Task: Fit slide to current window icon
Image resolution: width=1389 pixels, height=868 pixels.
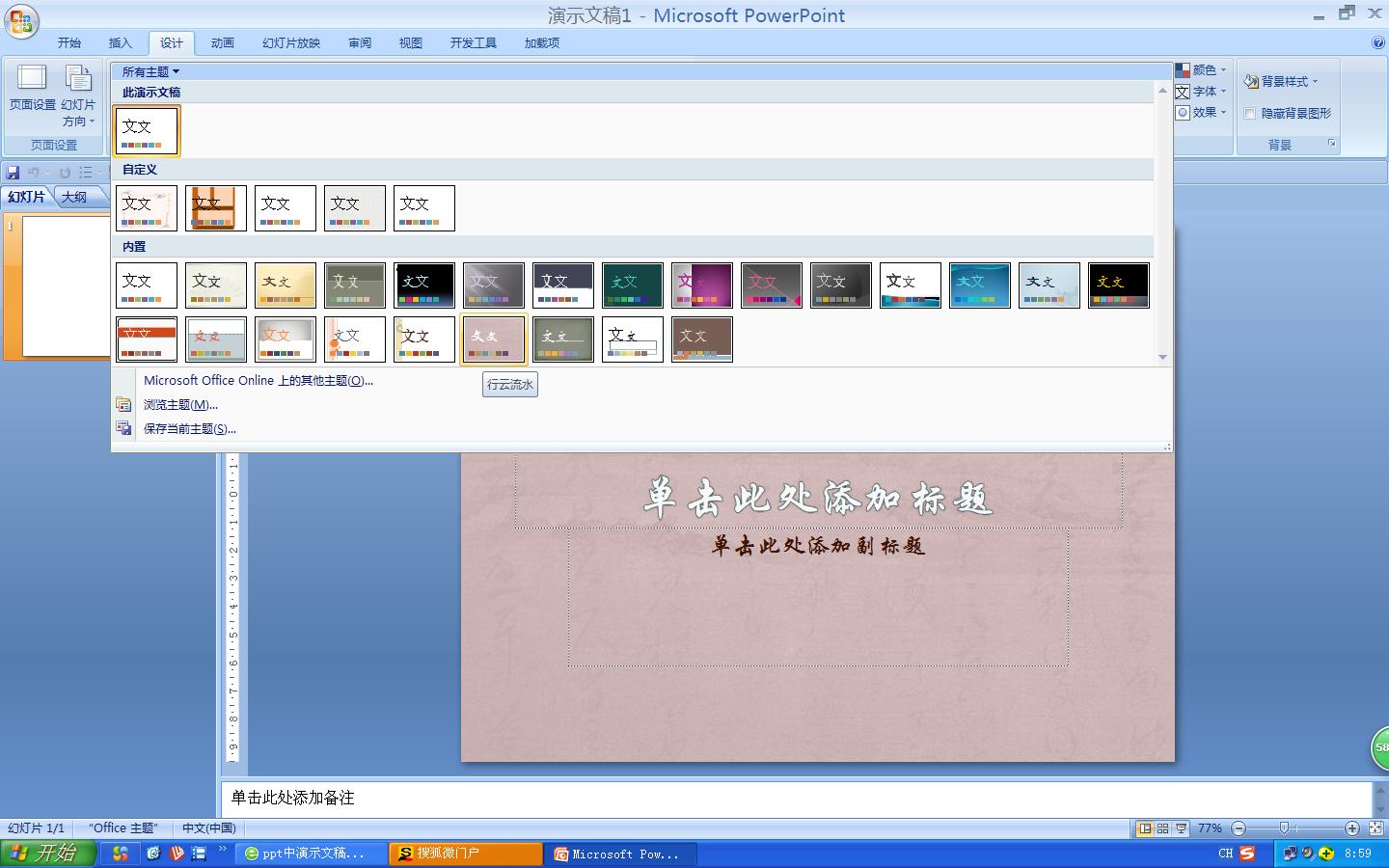Action: (1375, 828)
